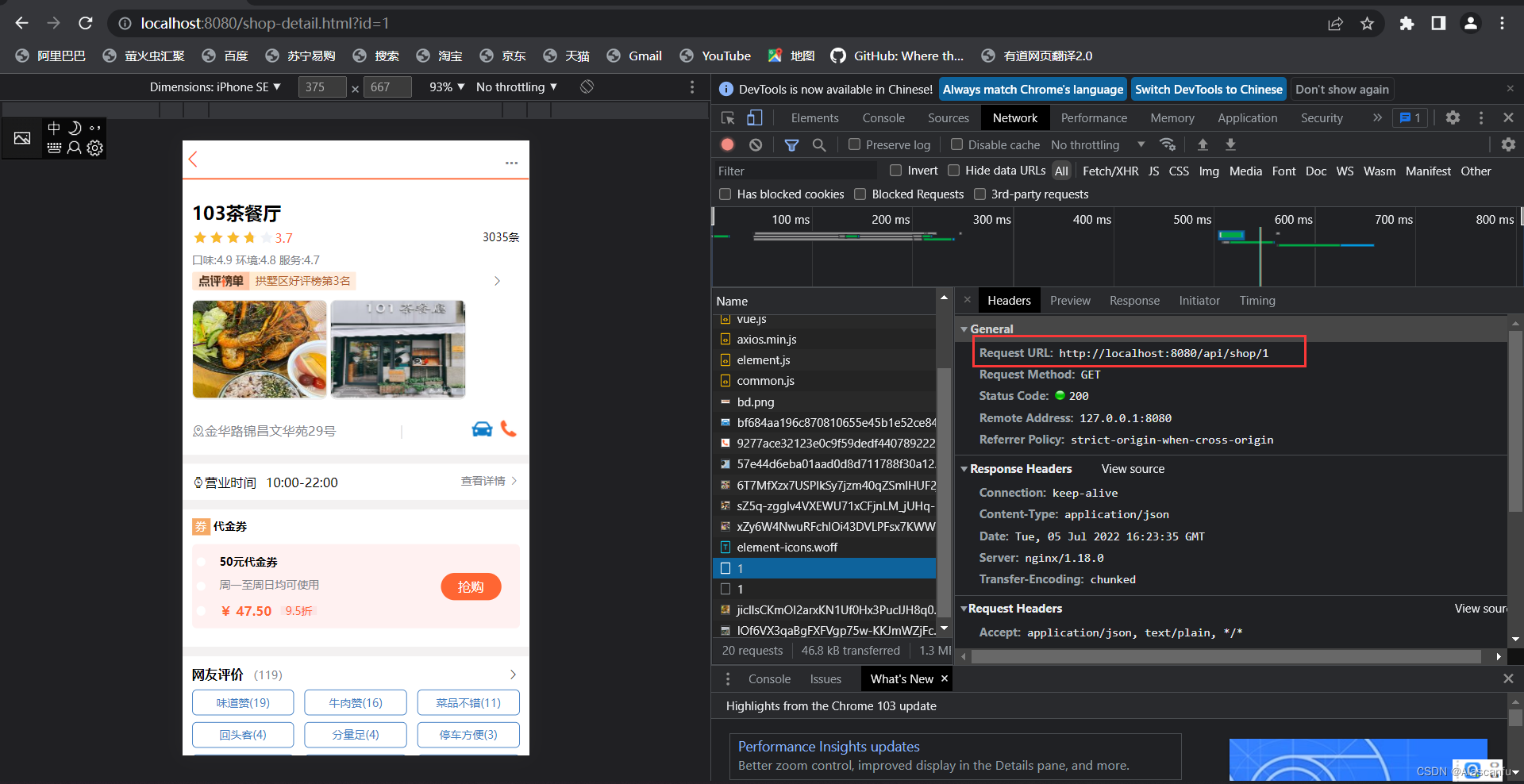This screenshot has height=784, width=1524.
Task: Close the request details pane
Action: click(x=967, y=300)
